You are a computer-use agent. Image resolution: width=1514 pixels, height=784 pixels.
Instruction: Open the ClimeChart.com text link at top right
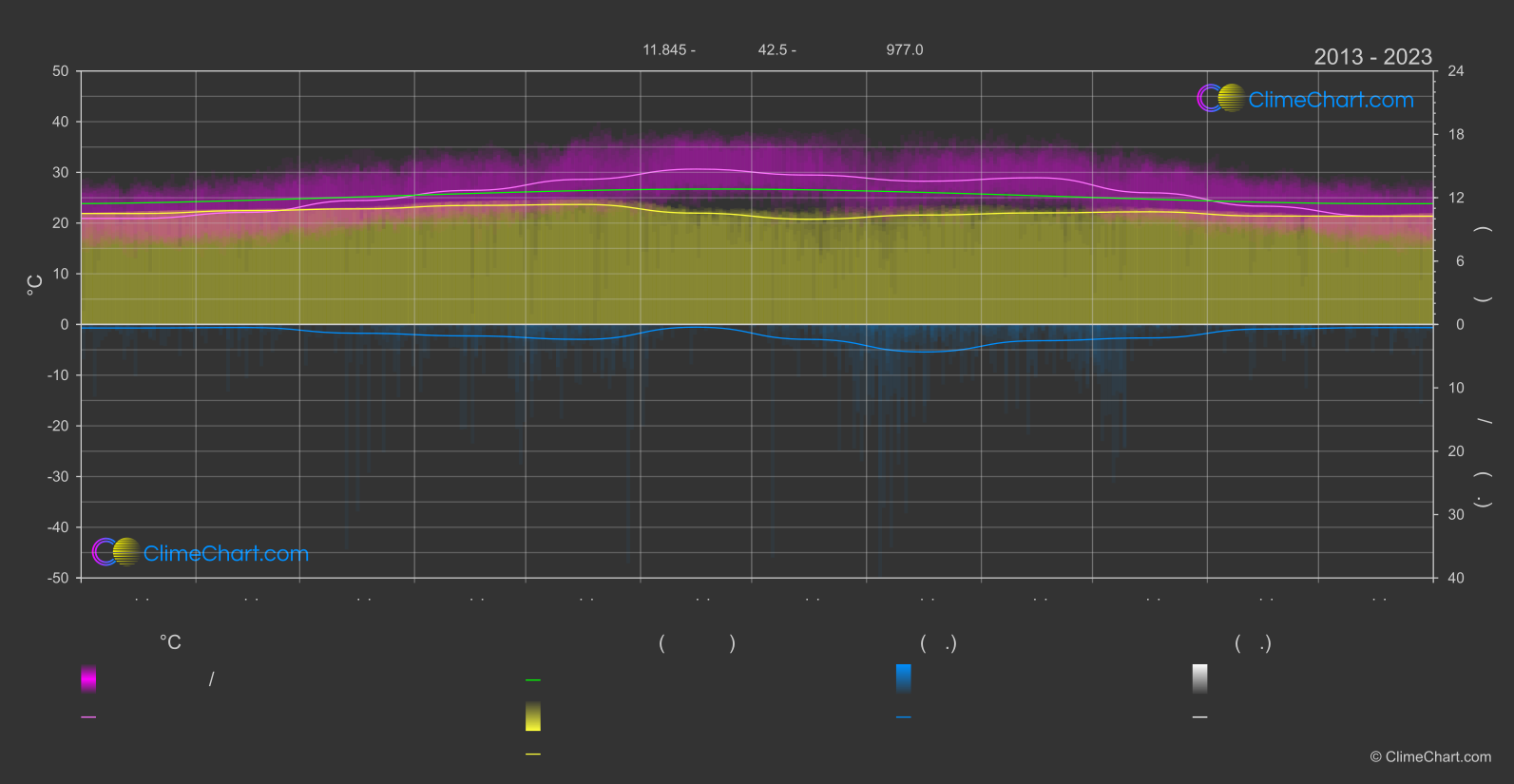(x=1331, y=100)
